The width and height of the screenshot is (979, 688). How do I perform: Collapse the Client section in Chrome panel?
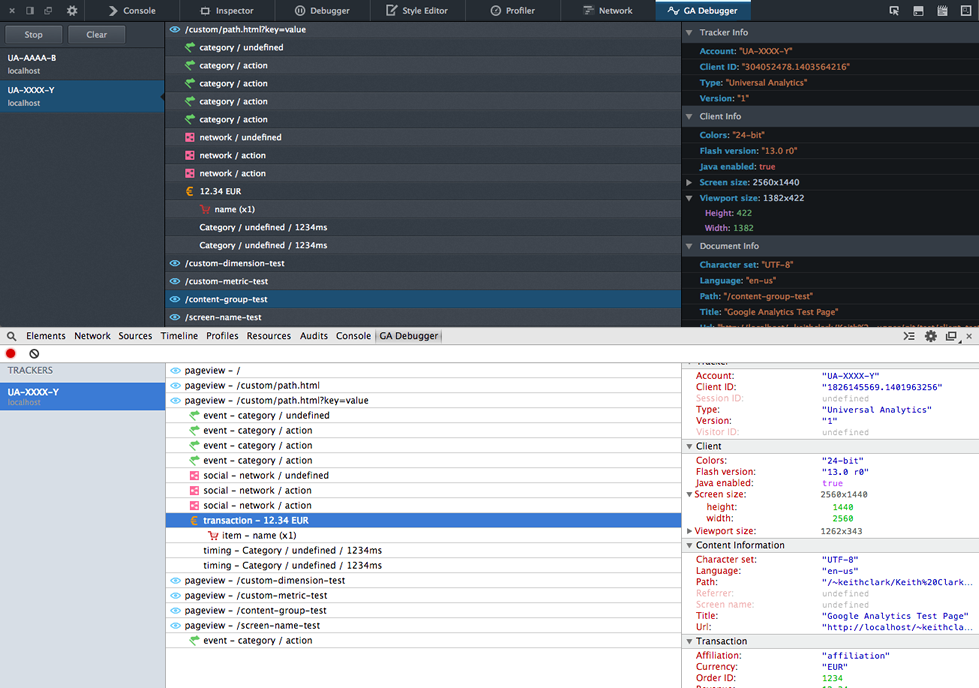[689, 446]
